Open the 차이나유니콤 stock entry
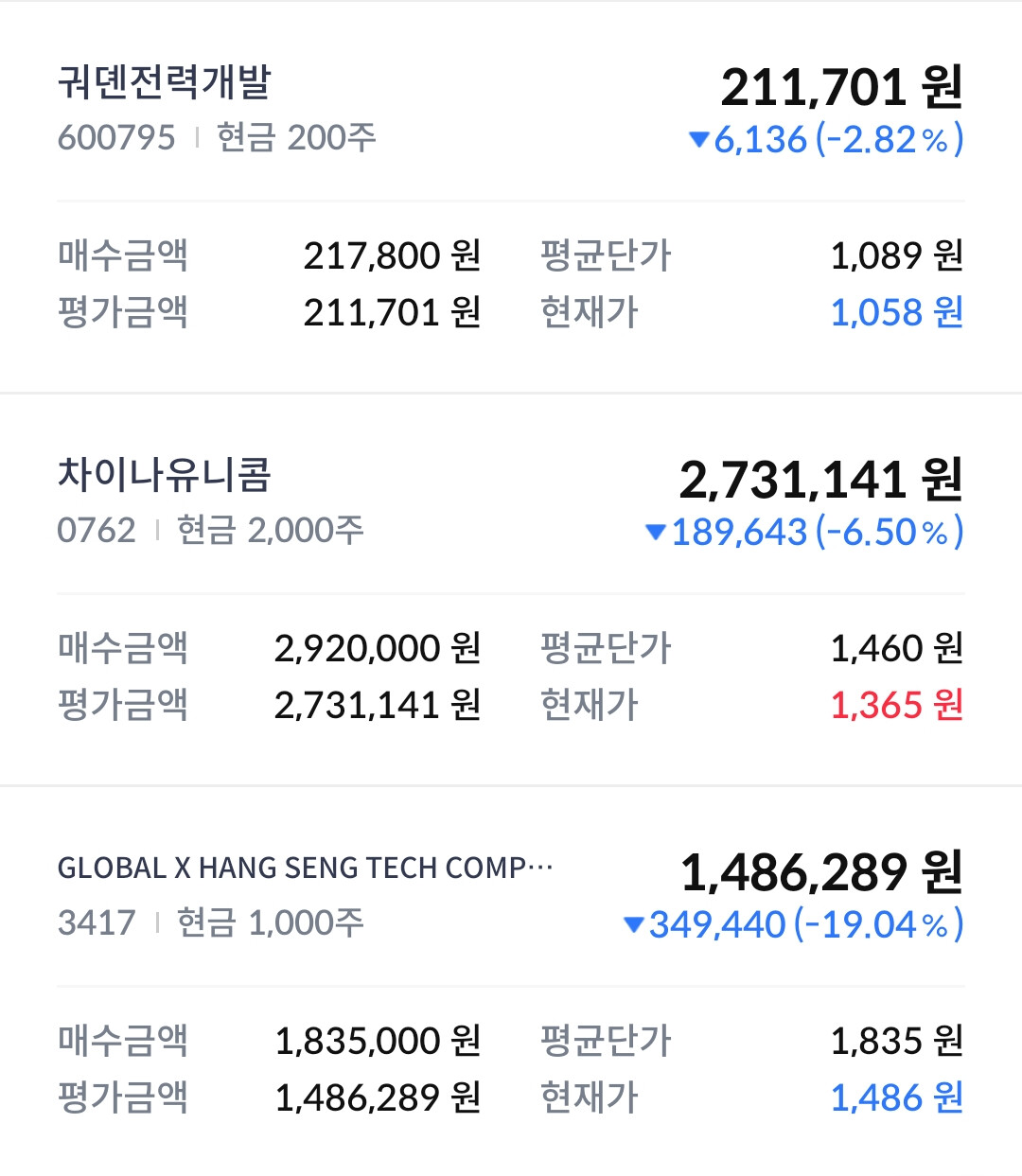Viewport: 1022px width, 1176px height. pos(165,475)
